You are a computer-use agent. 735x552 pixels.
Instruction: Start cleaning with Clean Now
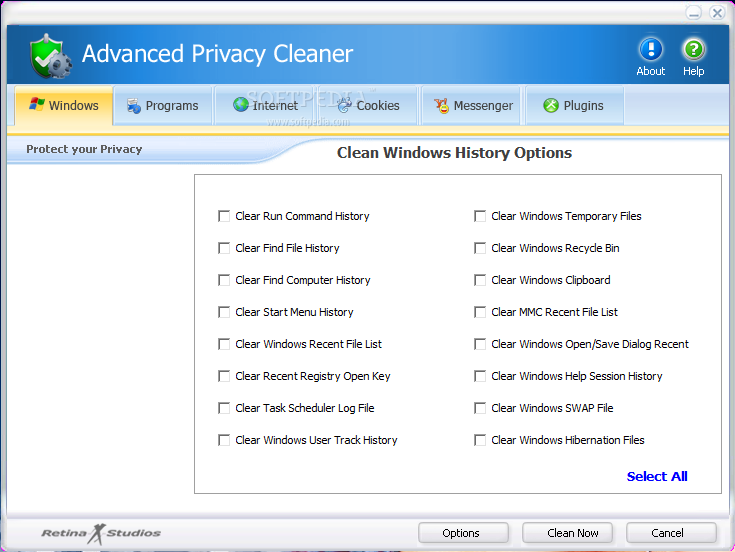pyautogui.click(x=567, y=533)
